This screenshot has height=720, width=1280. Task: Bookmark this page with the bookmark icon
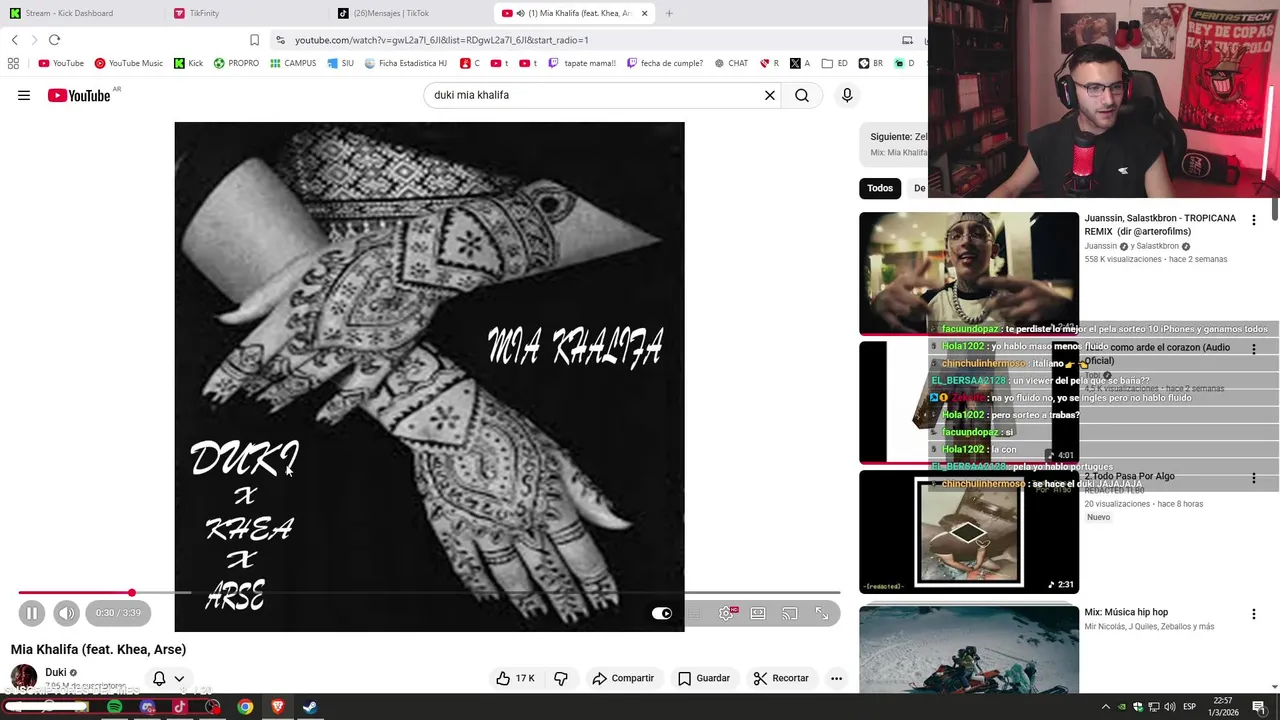point(254,40)
